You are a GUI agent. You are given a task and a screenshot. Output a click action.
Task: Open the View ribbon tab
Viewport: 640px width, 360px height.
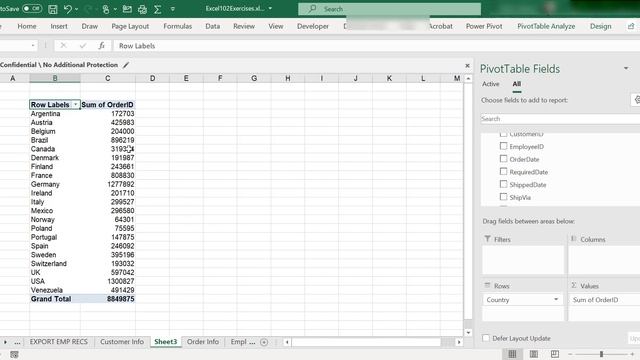click(x=276, y=26)
